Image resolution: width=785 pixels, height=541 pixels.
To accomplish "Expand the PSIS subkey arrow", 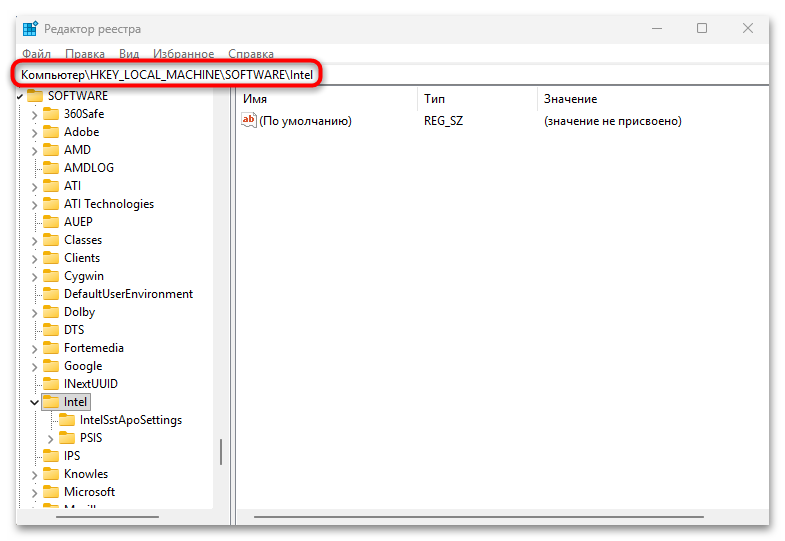I will tap(50, 438).
